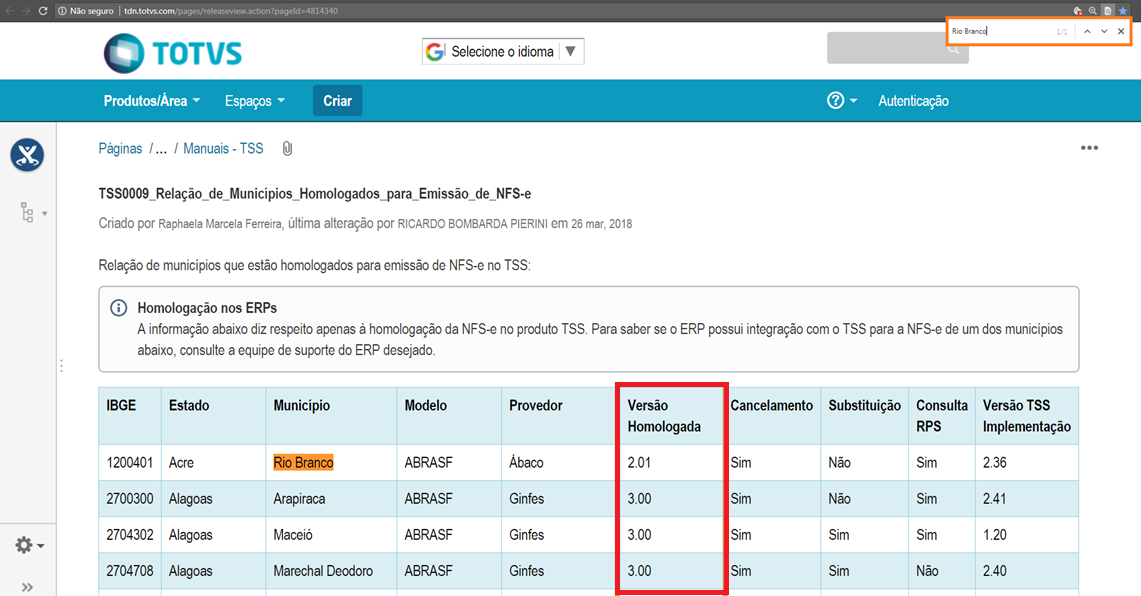Go back with the browser back arrow
The image size is (1141, 596).
coord(9,11)
